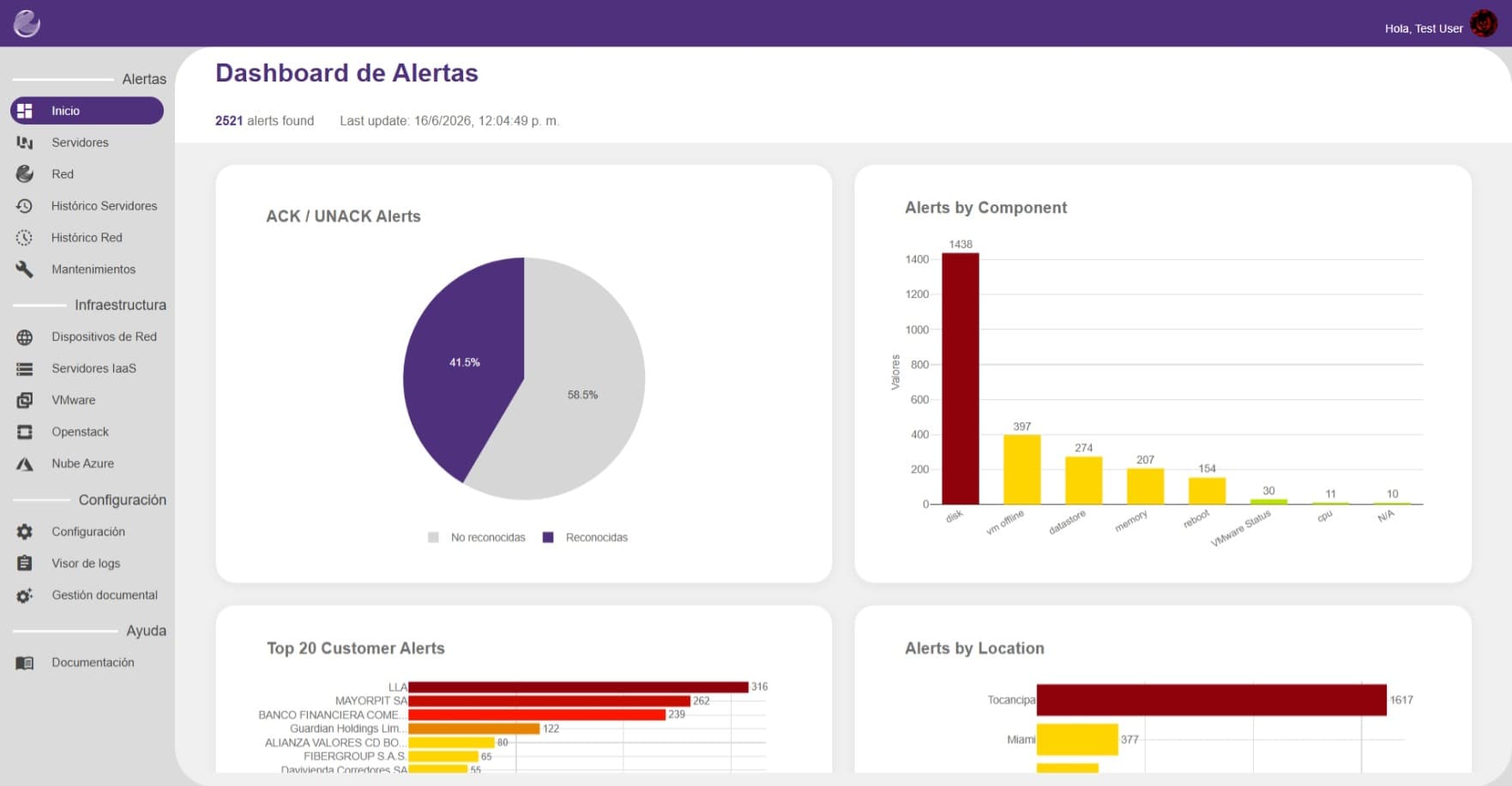Click the Tocancipa location bar

(x=1212, y=700)
